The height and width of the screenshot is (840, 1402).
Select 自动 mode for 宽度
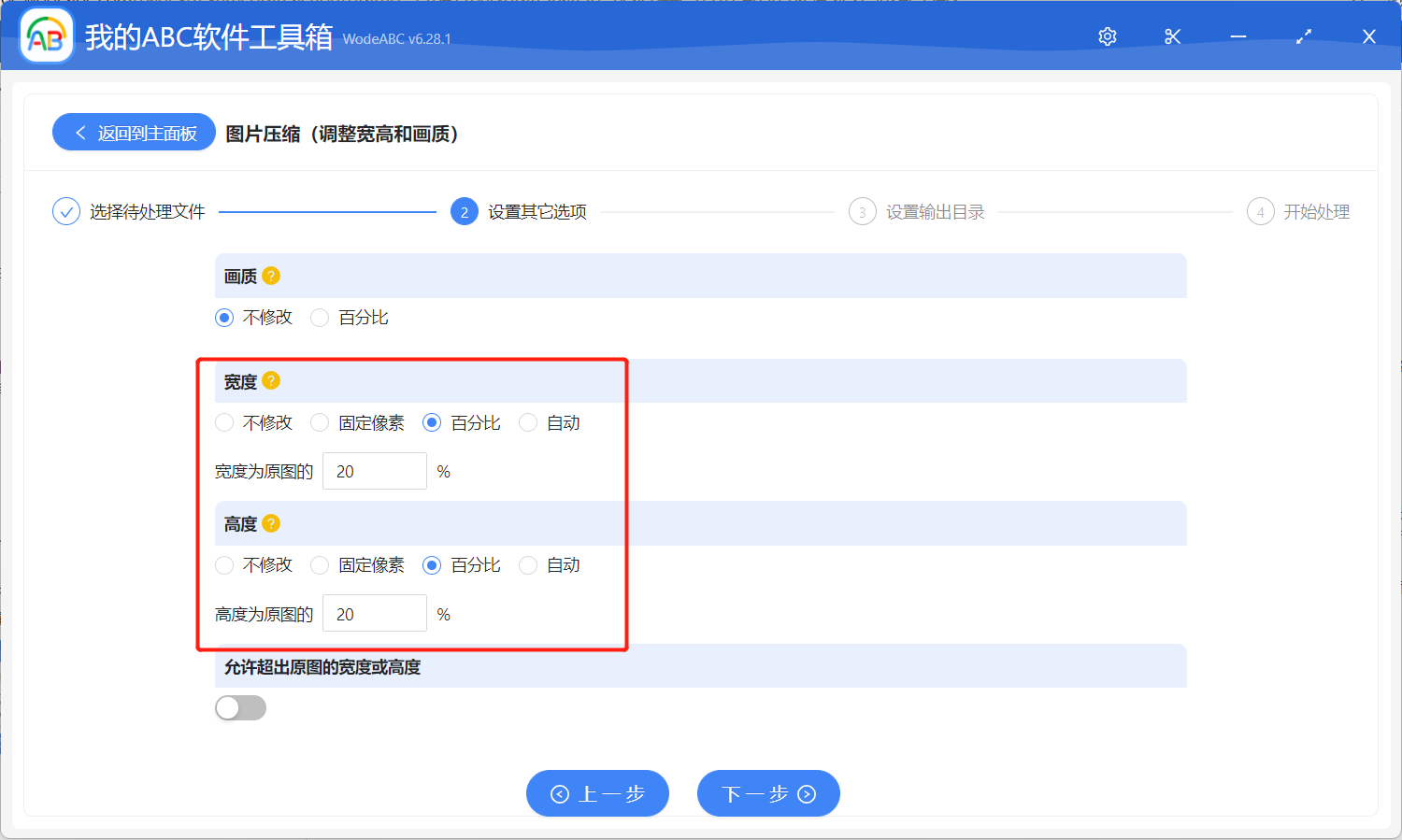click(x=527, y=422)
